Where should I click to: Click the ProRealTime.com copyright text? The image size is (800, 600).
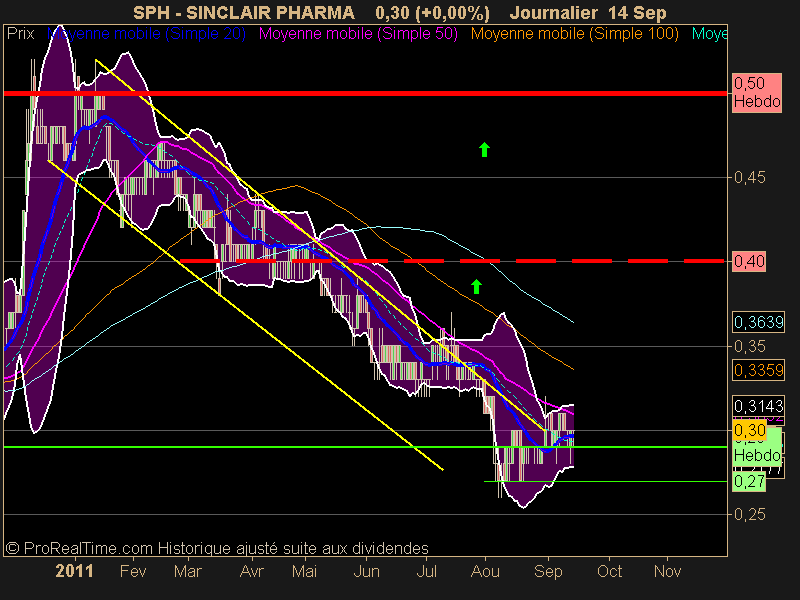[x=217, y=548]
